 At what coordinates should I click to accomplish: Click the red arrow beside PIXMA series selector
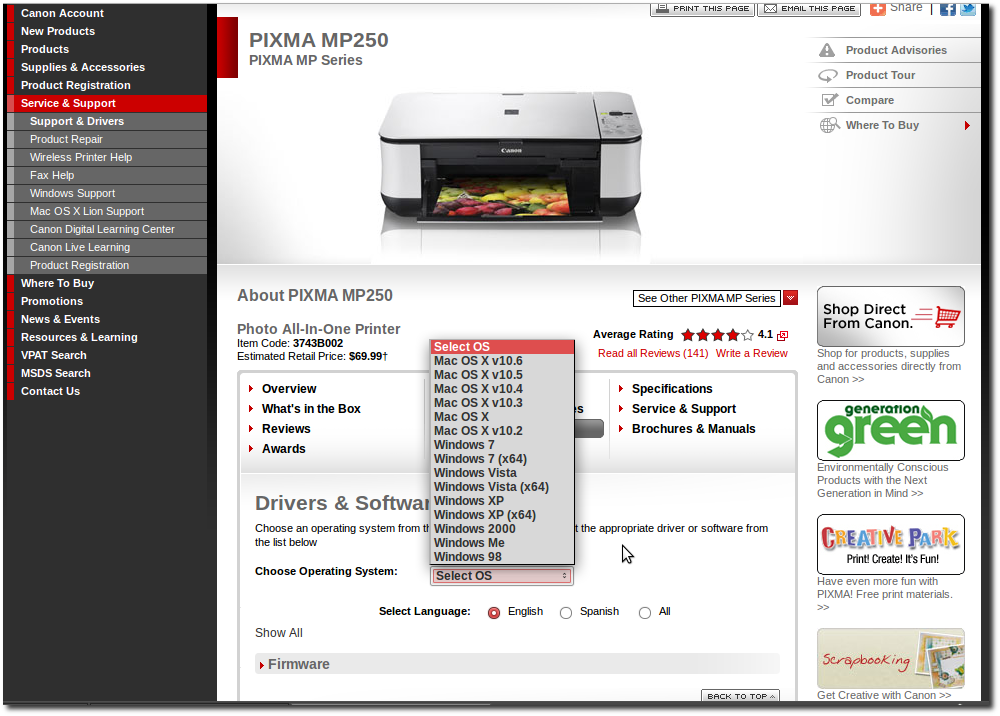790,298
